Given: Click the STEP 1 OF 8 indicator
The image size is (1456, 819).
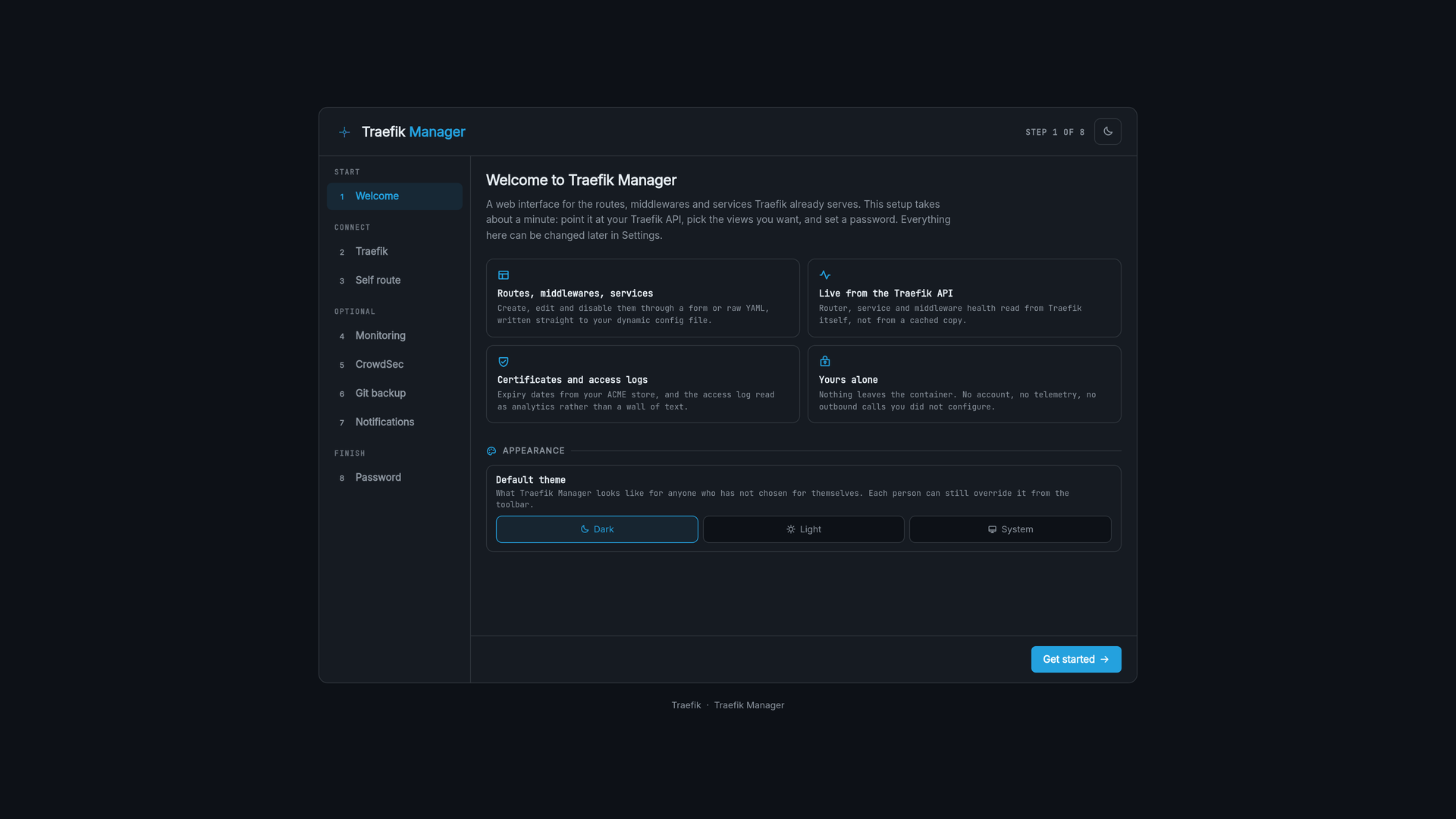Looking at the screenshot, I should (1055, 132).
